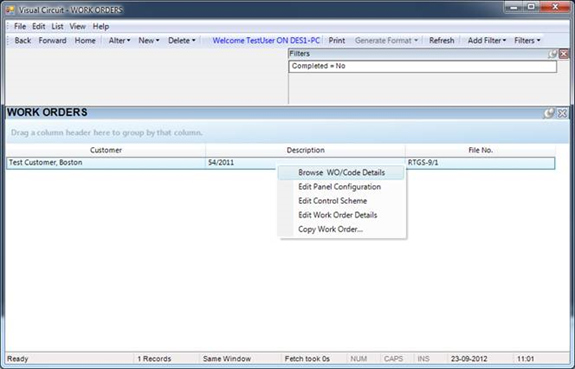Click the Refresh button
The height and width of the screenshot is (369, 575).
[x=442, y=40]
